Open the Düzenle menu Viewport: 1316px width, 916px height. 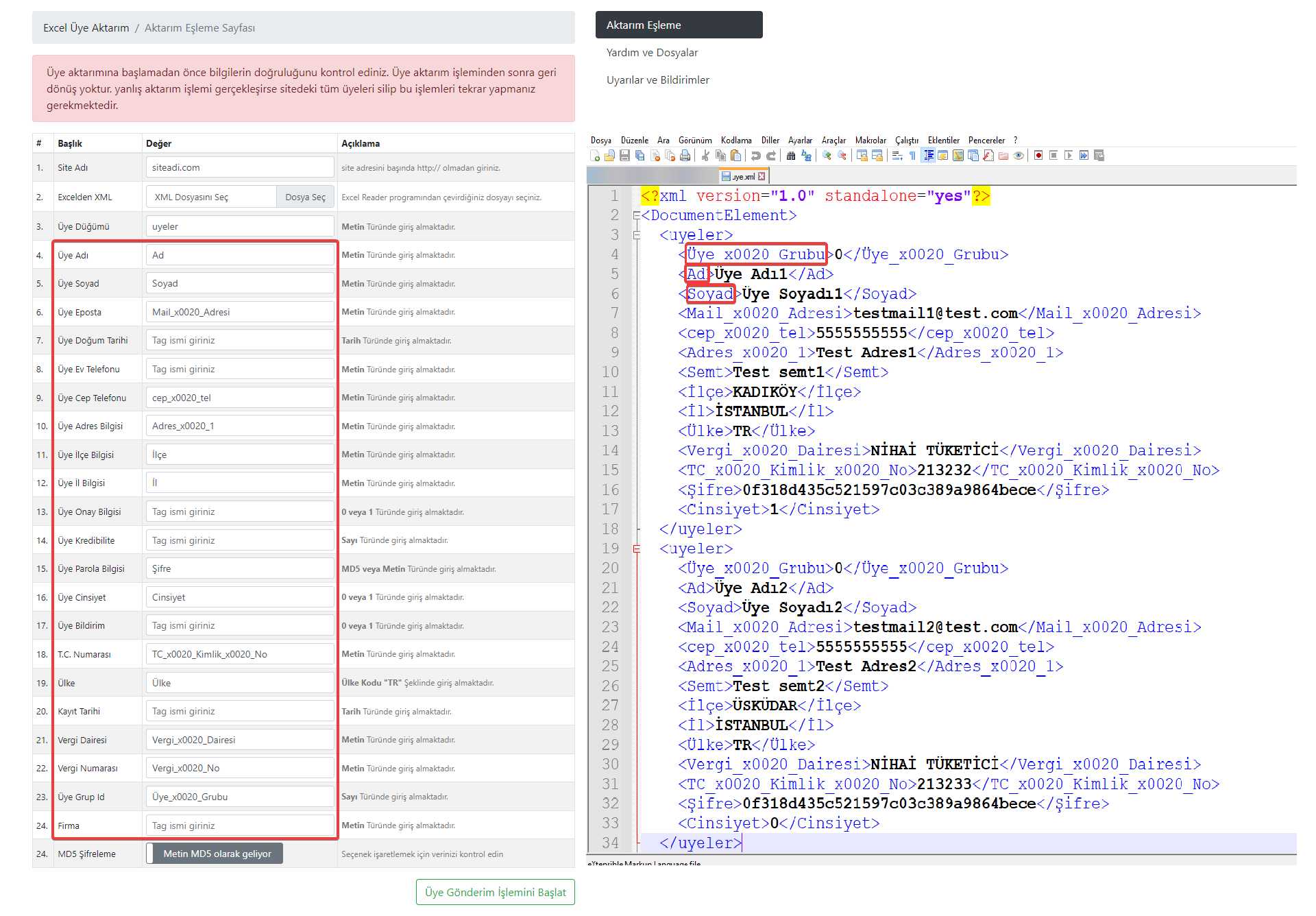(634, 140)
